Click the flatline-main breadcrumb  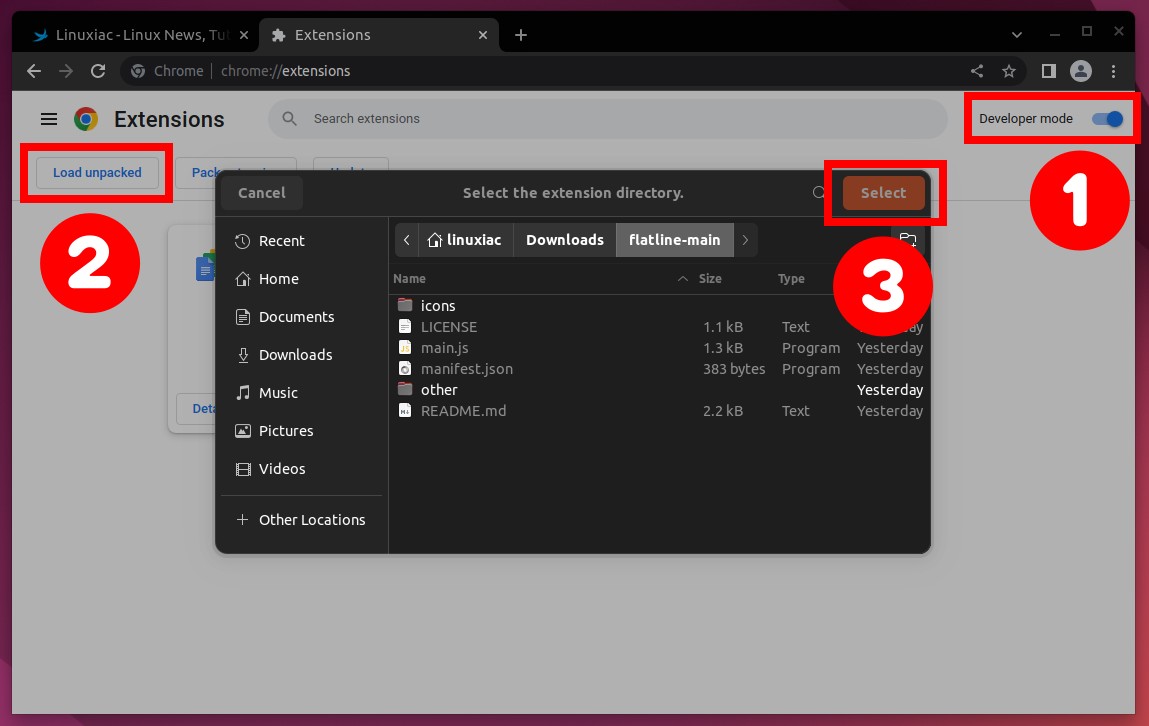point(675,240)
